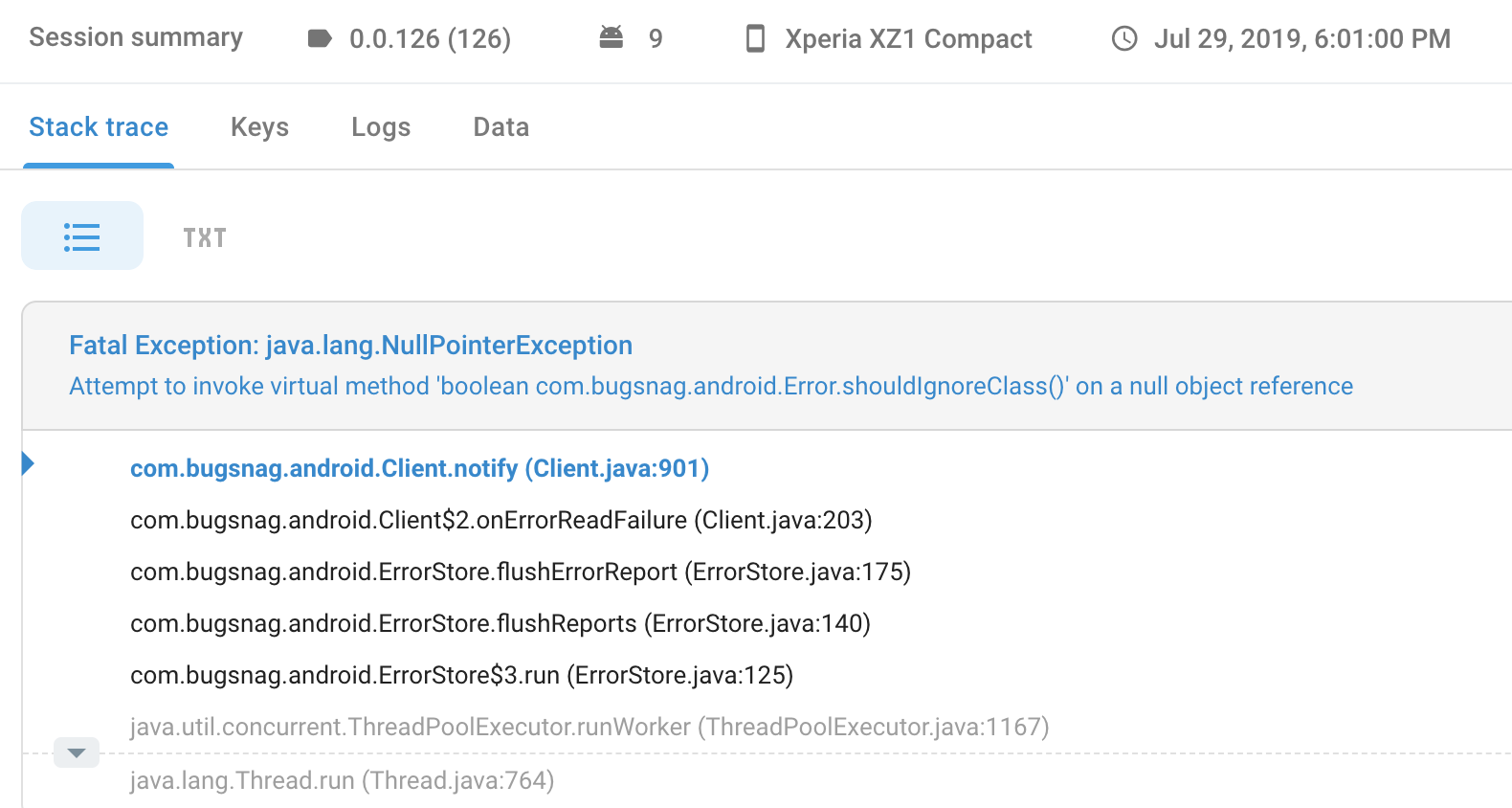
Task: Open the NullPointerException error title
Action: point(349,345)
